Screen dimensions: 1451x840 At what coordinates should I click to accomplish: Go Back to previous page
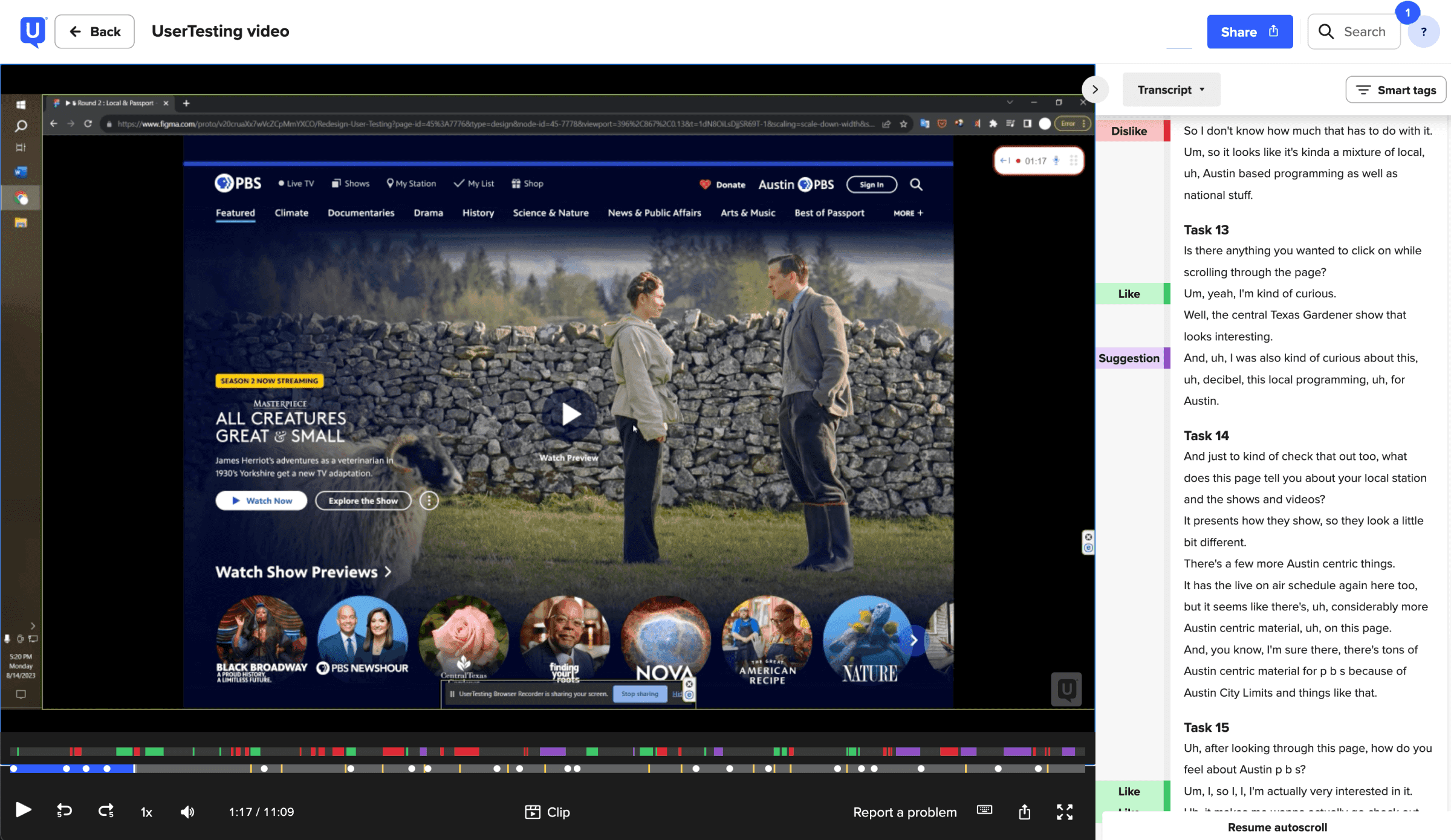(x=95, y=31)
